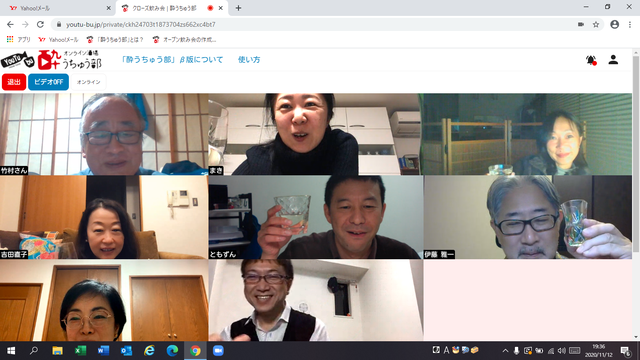Viewport: 640px width, 360px height.
Task: Open オープン飲み会の作成 bookmark
Action: click(x=184, y=40)
